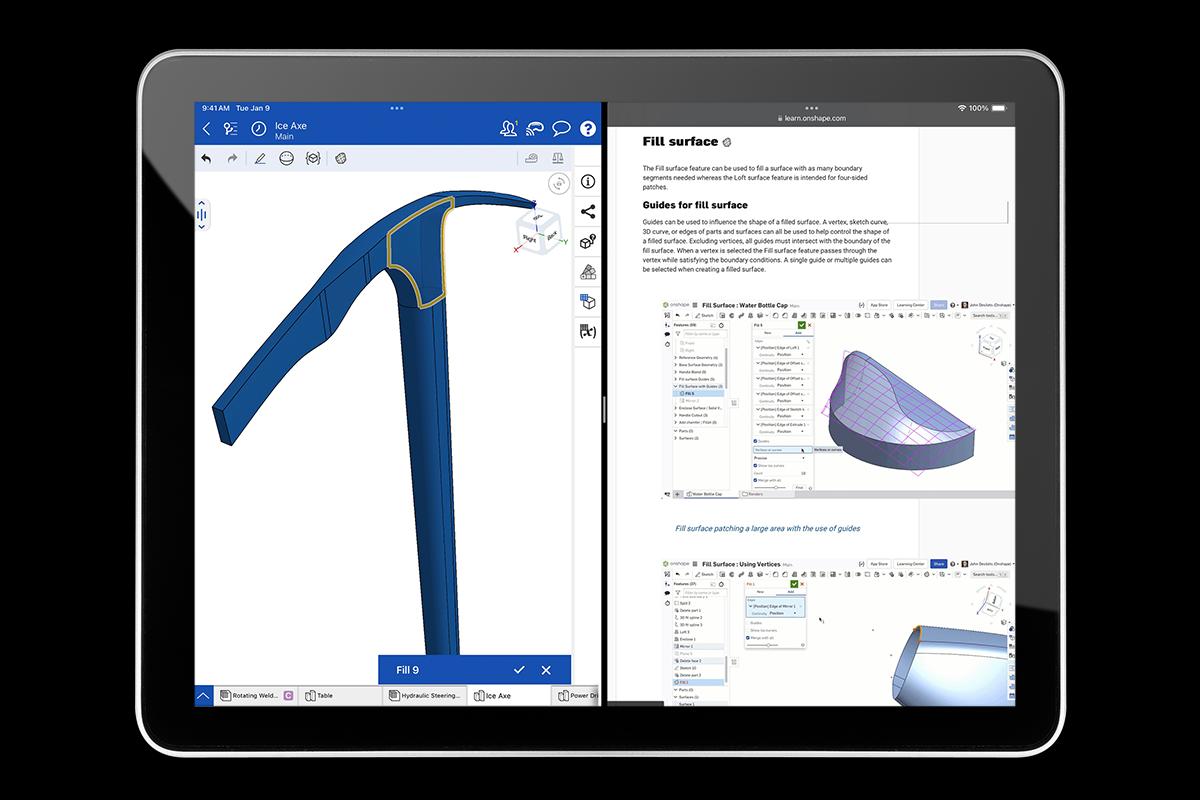Open the Share panel from the right sidebar
This screenshot has width=1200, height=800.
(x=587, y=211)
